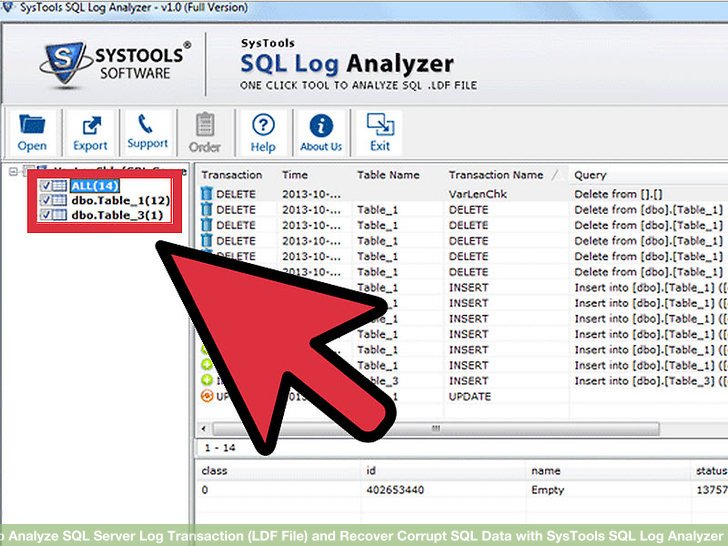Sort by Transaction column header
The width and height of the screenshot is (728, 546).
click(x=232, y=175)
